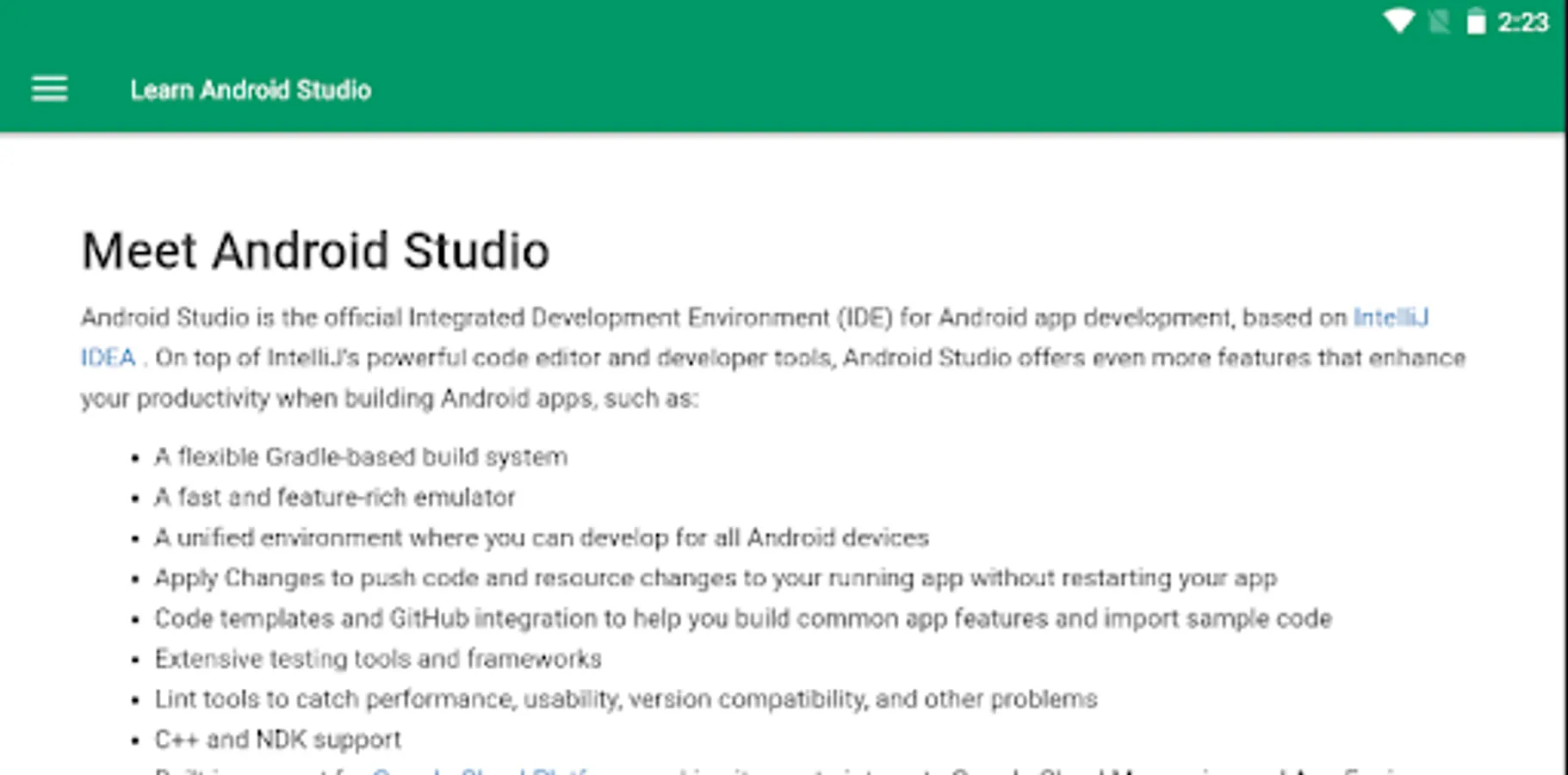Tap the battery status icon
Image resolution: width=1568 pixels, height=775 pixels.
pos(1476,22)
